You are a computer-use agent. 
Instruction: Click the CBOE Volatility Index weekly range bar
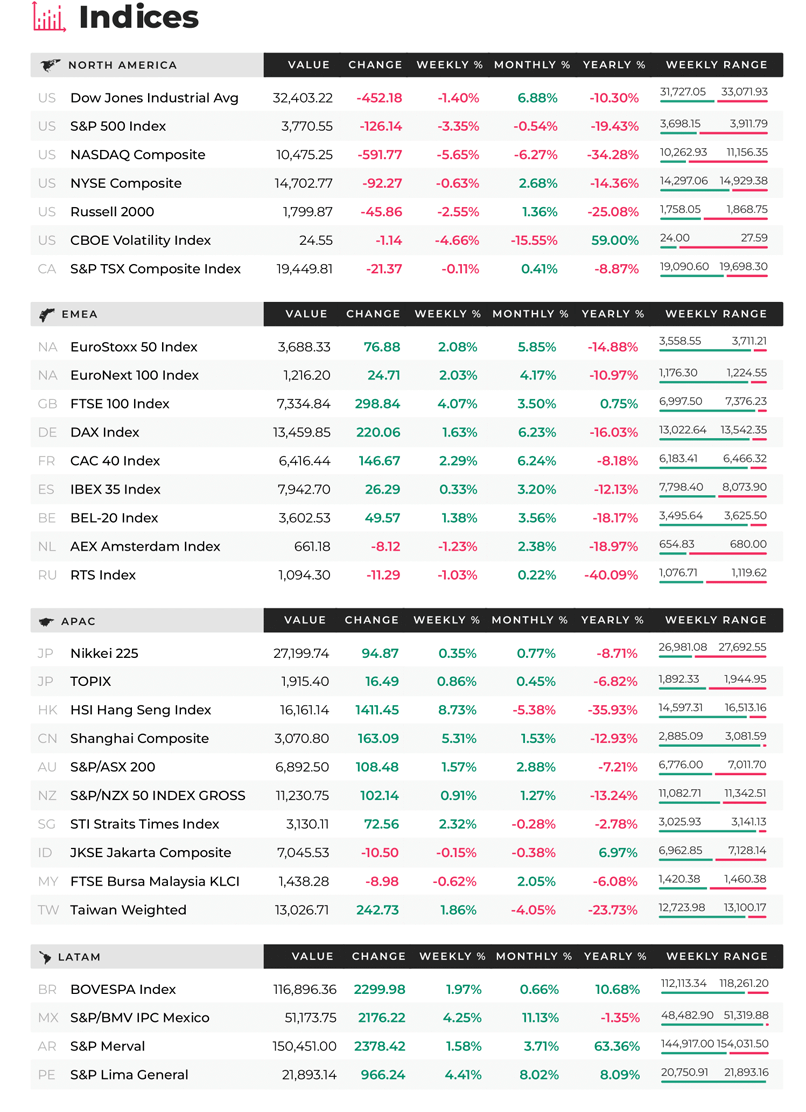point(713,248)
